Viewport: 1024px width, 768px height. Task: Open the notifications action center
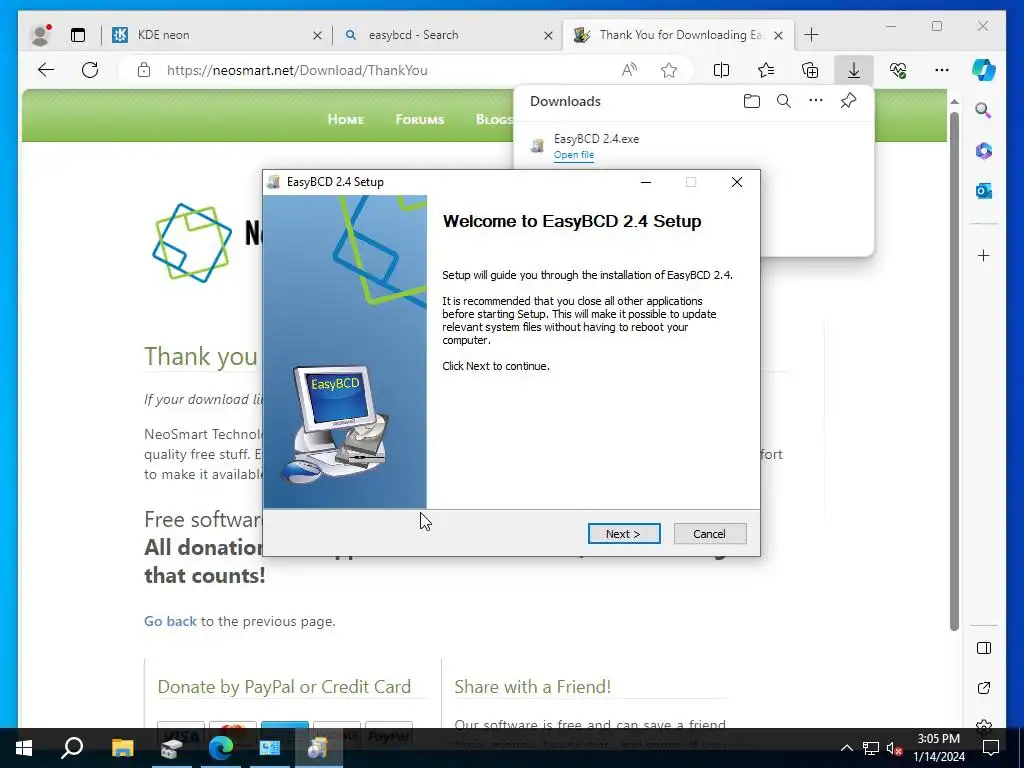[991, 748]
